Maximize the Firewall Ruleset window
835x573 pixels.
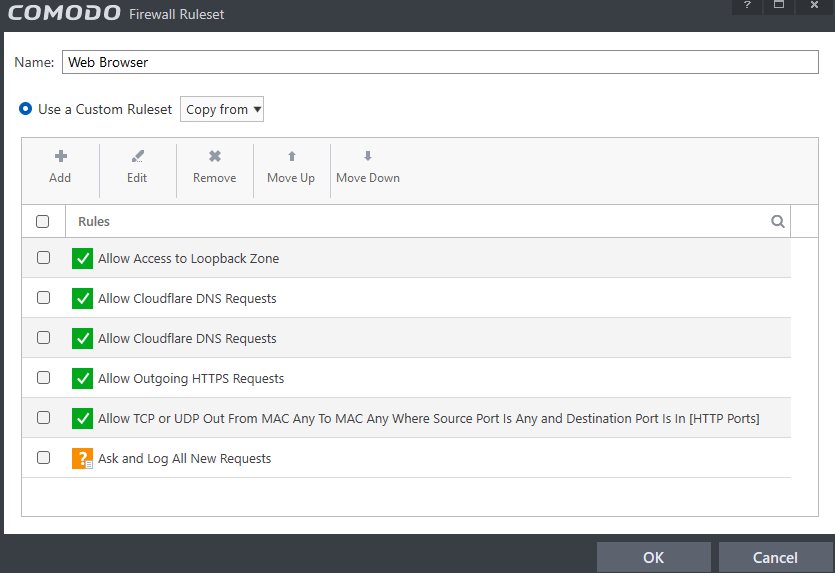[x=779, y=5]
